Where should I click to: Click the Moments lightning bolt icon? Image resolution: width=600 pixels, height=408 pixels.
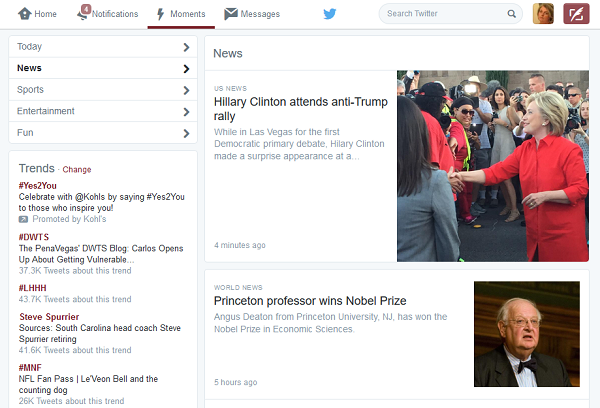tap(161, 14)
